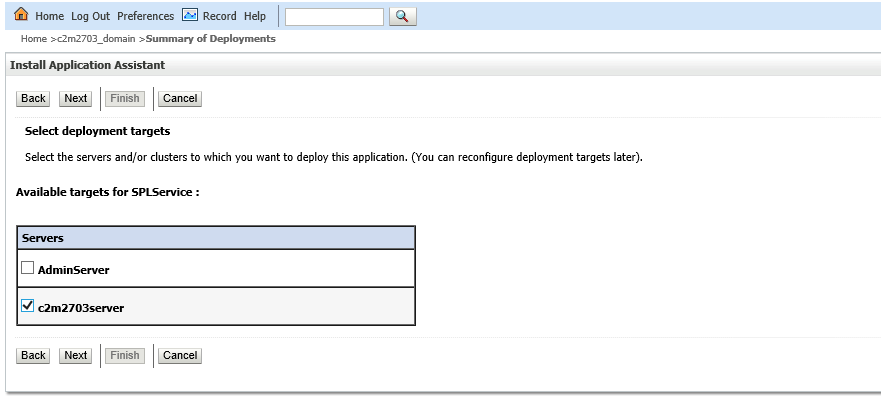Image resolution: width=881 pixels, height=412 pixels.
Task: Uncheck the c2m2703server checkbox
Action: coord(28,306)
